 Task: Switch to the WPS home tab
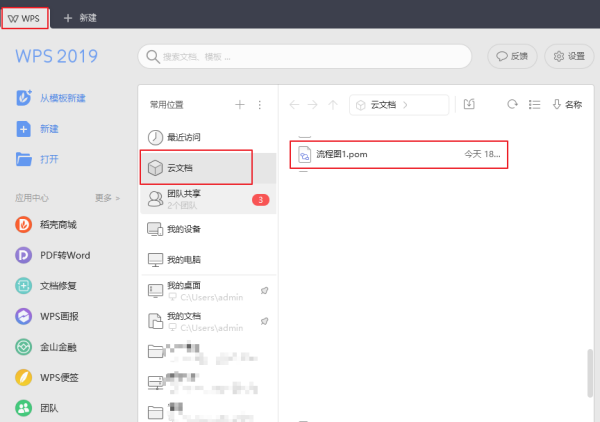coord(24,18)
